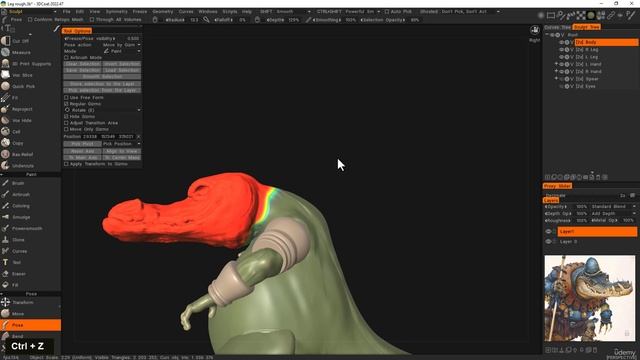
Task: Expand the L Hand tree node
Action: click(x=556, y=64)
